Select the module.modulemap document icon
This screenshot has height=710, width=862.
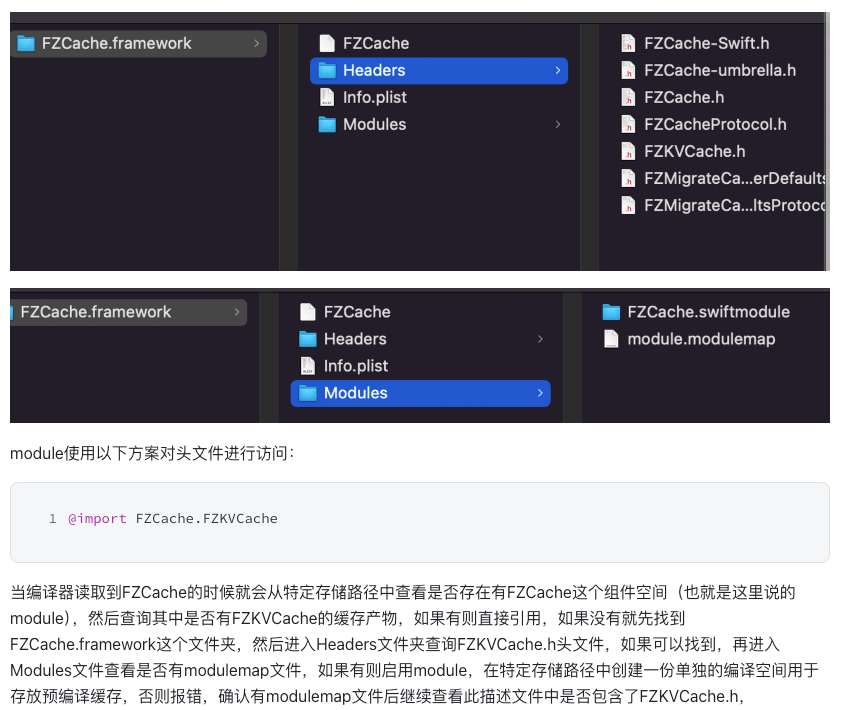point(611,339)
